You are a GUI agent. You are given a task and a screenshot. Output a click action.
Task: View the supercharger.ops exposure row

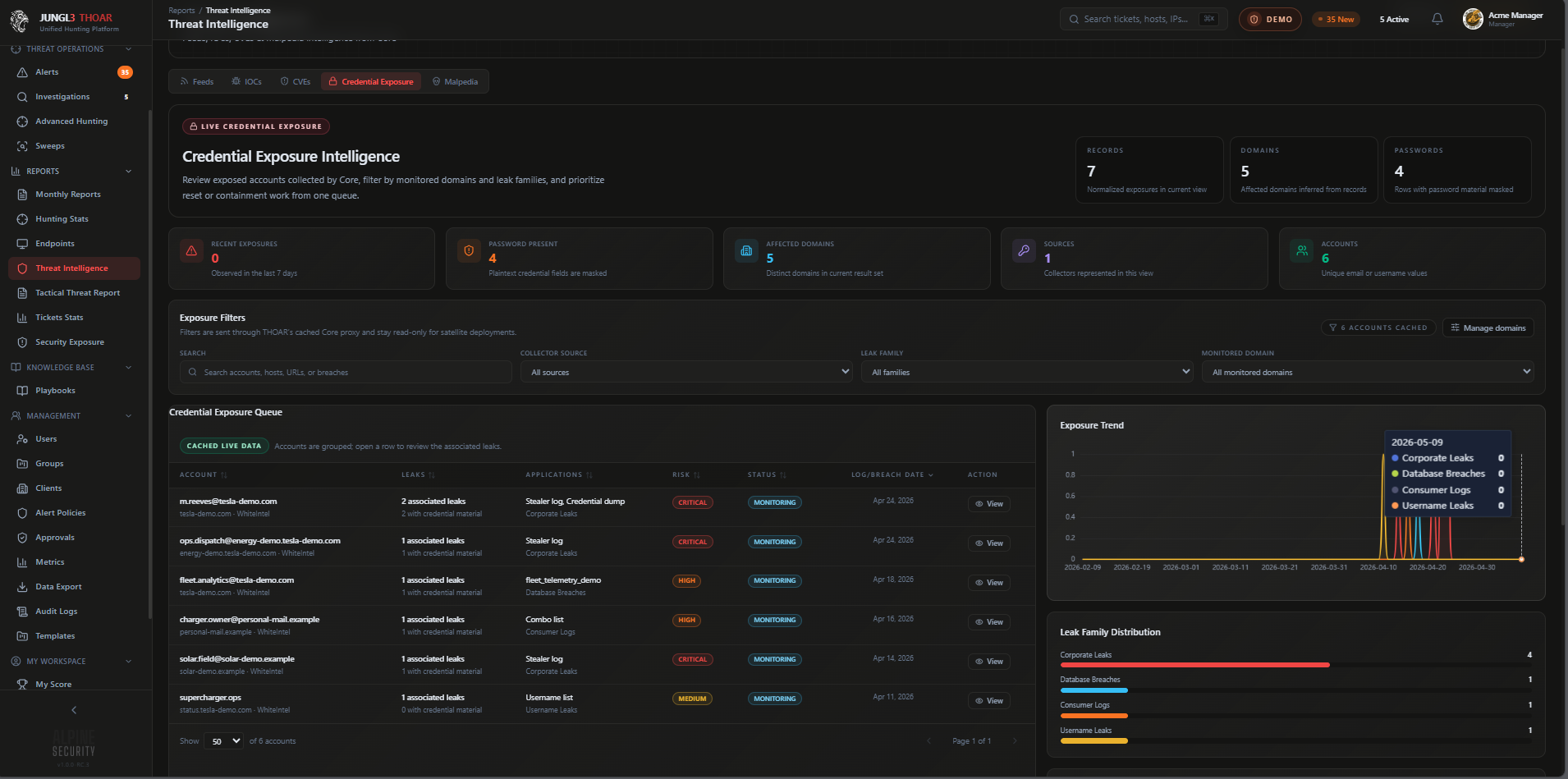click(x=989, y=701)
